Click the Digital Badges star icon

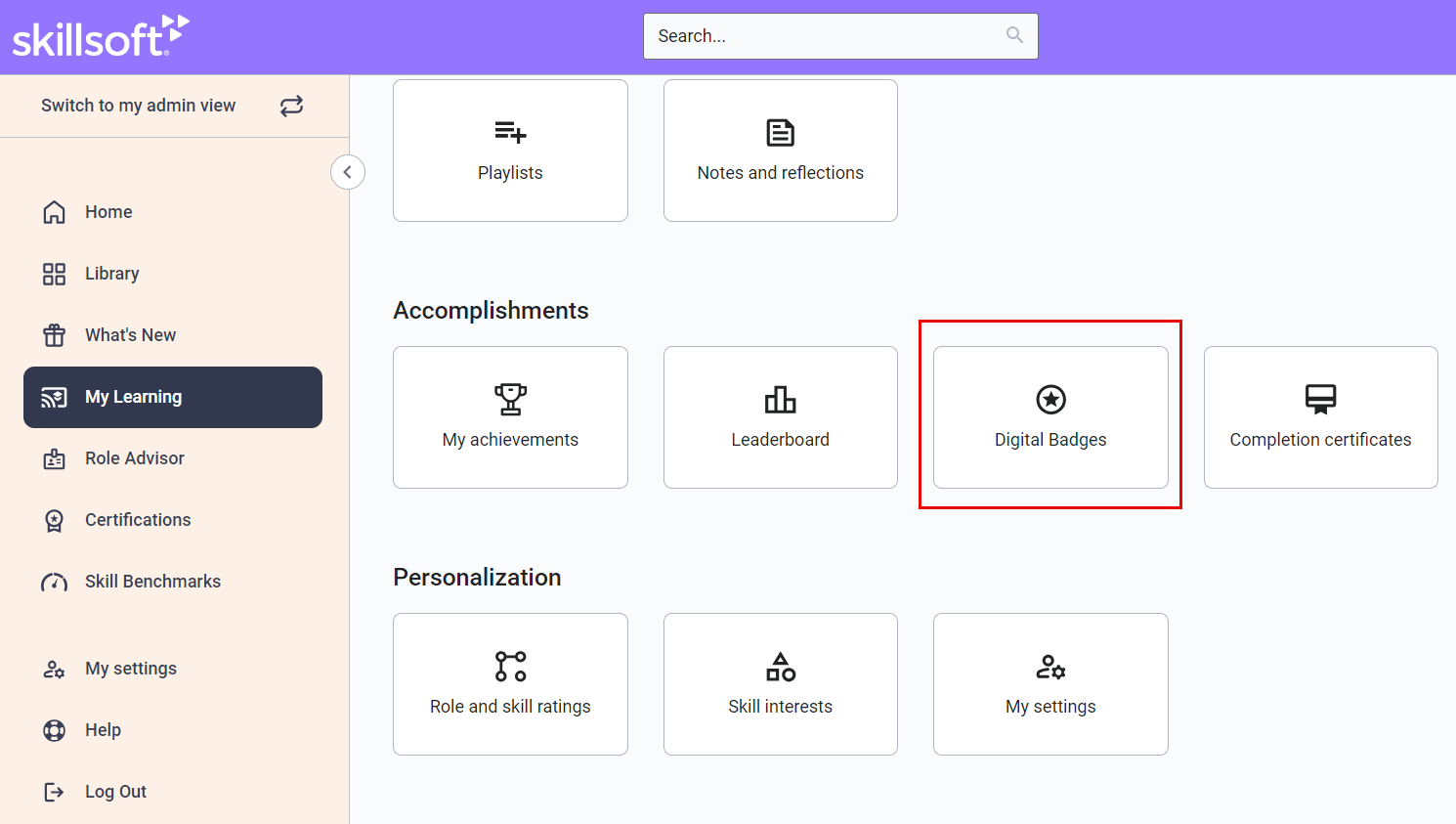pos(1050,399)
